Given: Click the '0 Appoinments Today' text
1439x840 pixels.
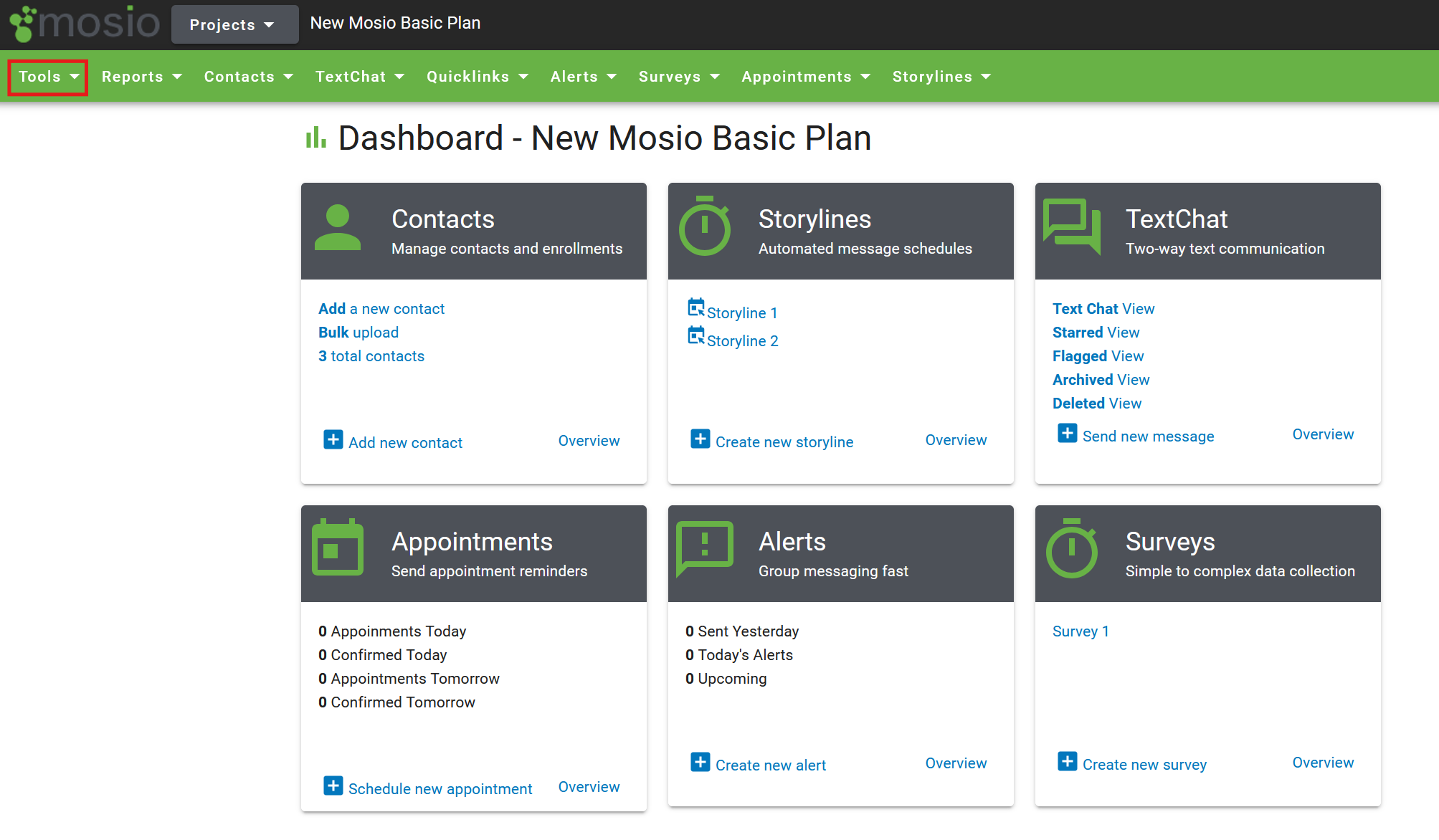Looking at the screenshot, I should pyautogui.click(x=392, y=631).
